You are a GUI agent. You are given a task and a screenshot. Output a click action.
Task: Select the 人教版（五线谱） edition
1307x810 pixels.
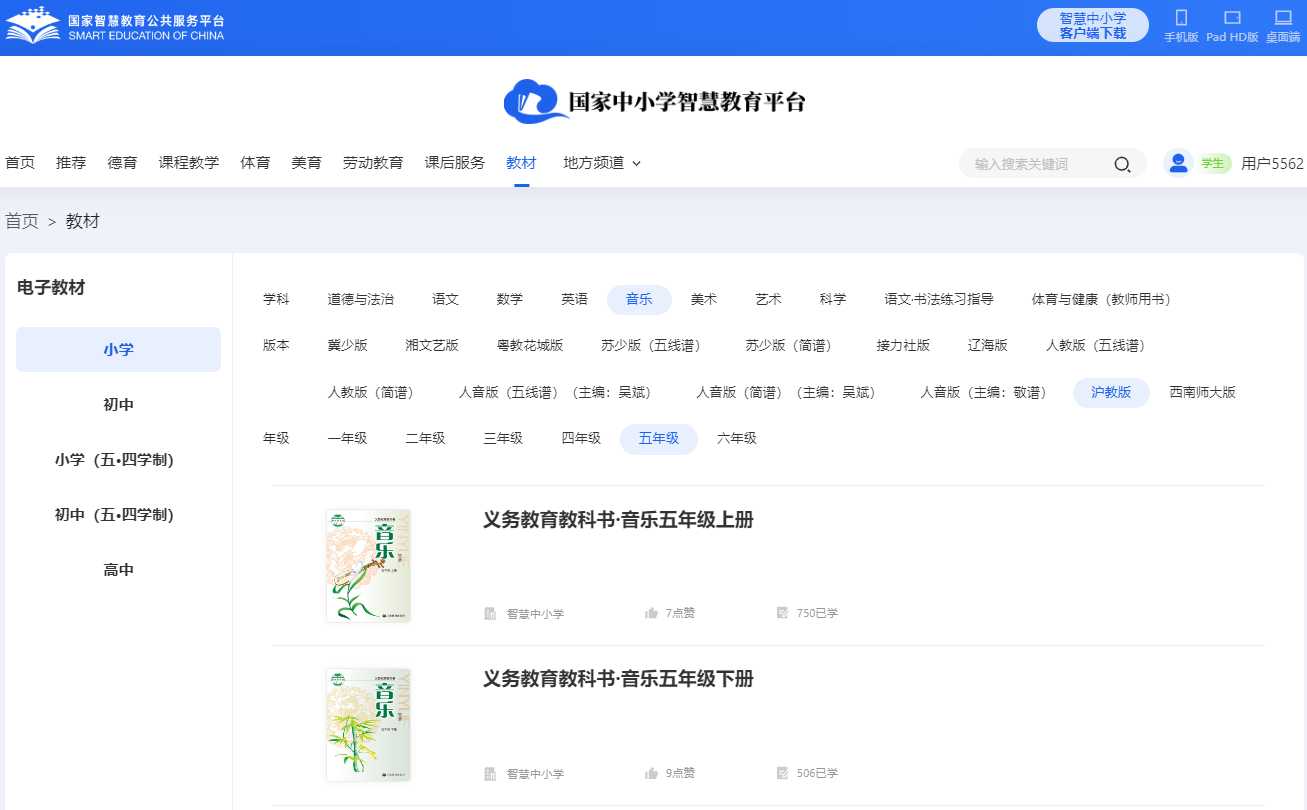(1099, 345)
